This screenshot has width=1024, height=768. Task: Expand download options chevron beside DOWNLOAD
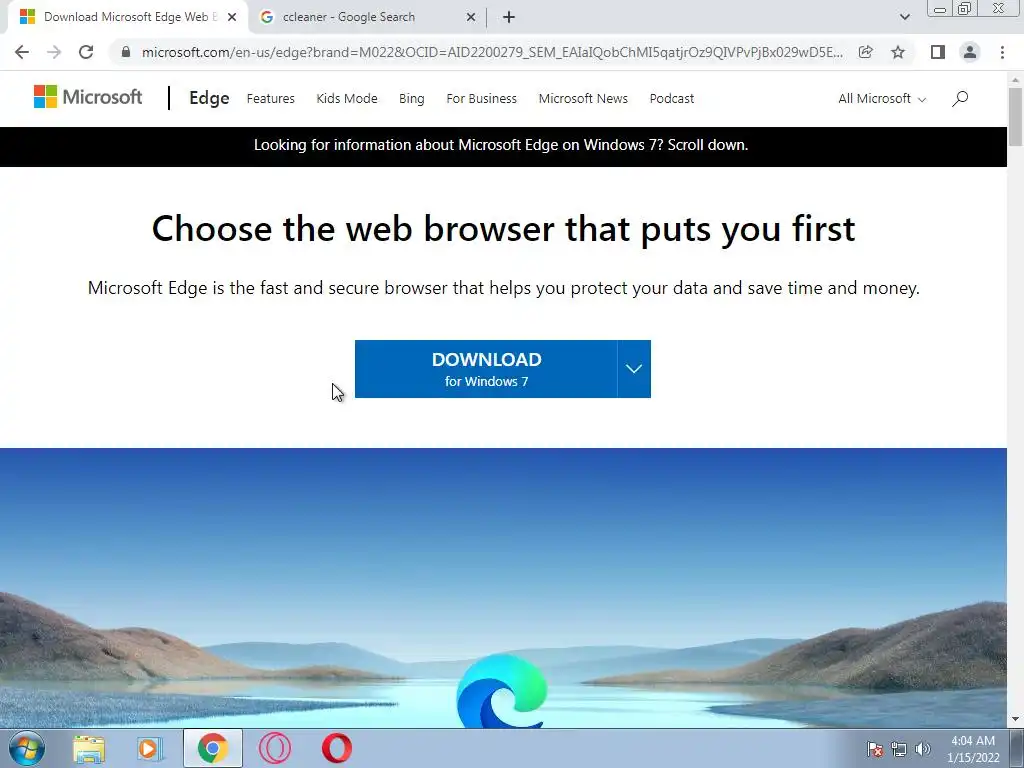pyautogui.click(x=633, y=369)
